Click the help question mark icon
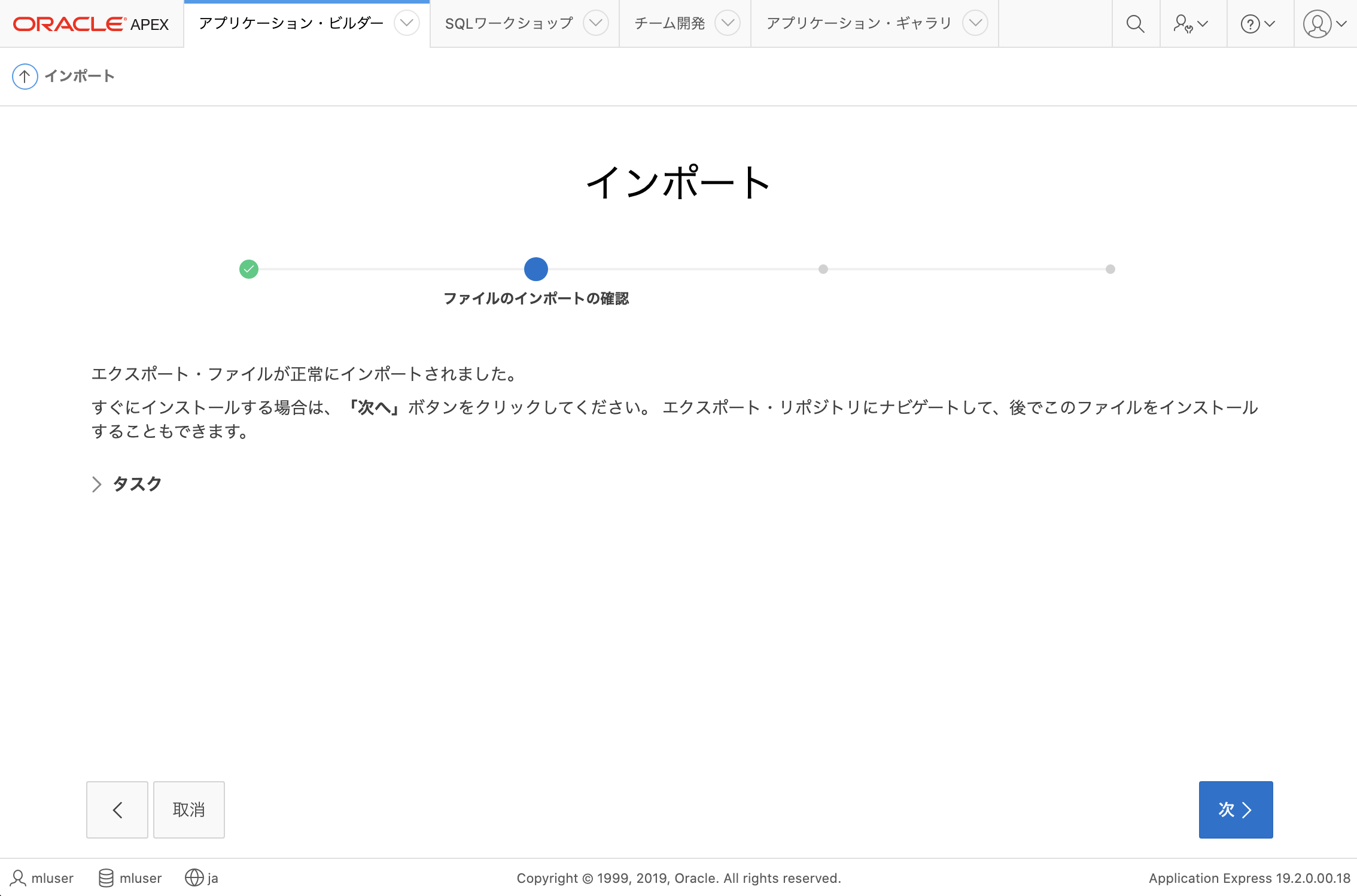The height and width of the screenshot is (896, 1357). click(1250, 24)
